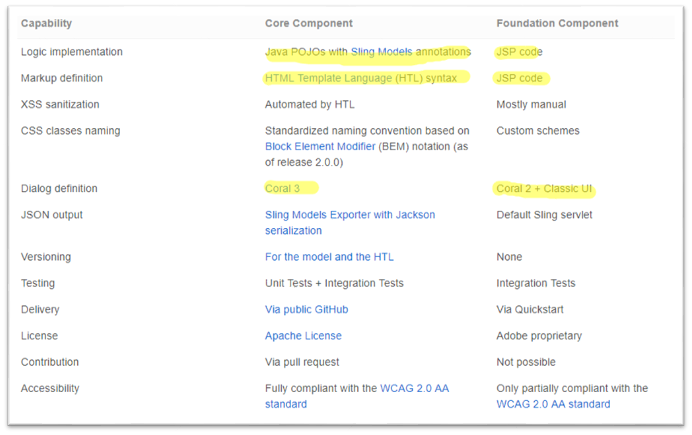This screenshot has height=435, width=692.
Task: Open the Apache License link
Action: pos(303,336)
